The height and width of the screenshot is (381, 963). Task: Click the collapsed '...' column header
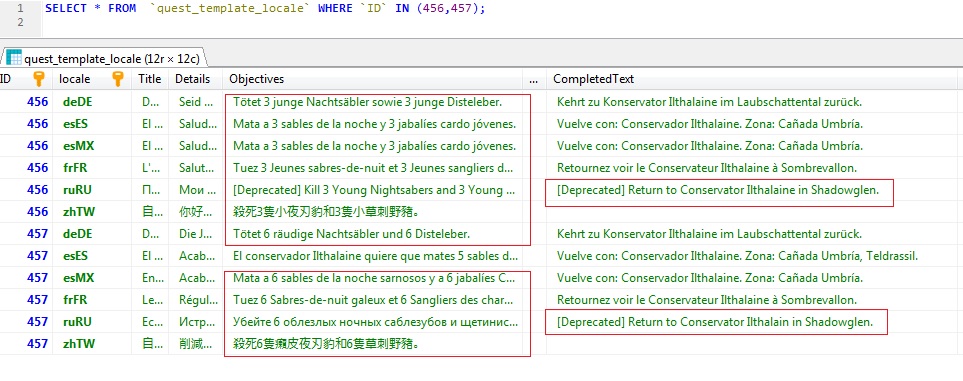coord(534,79)
